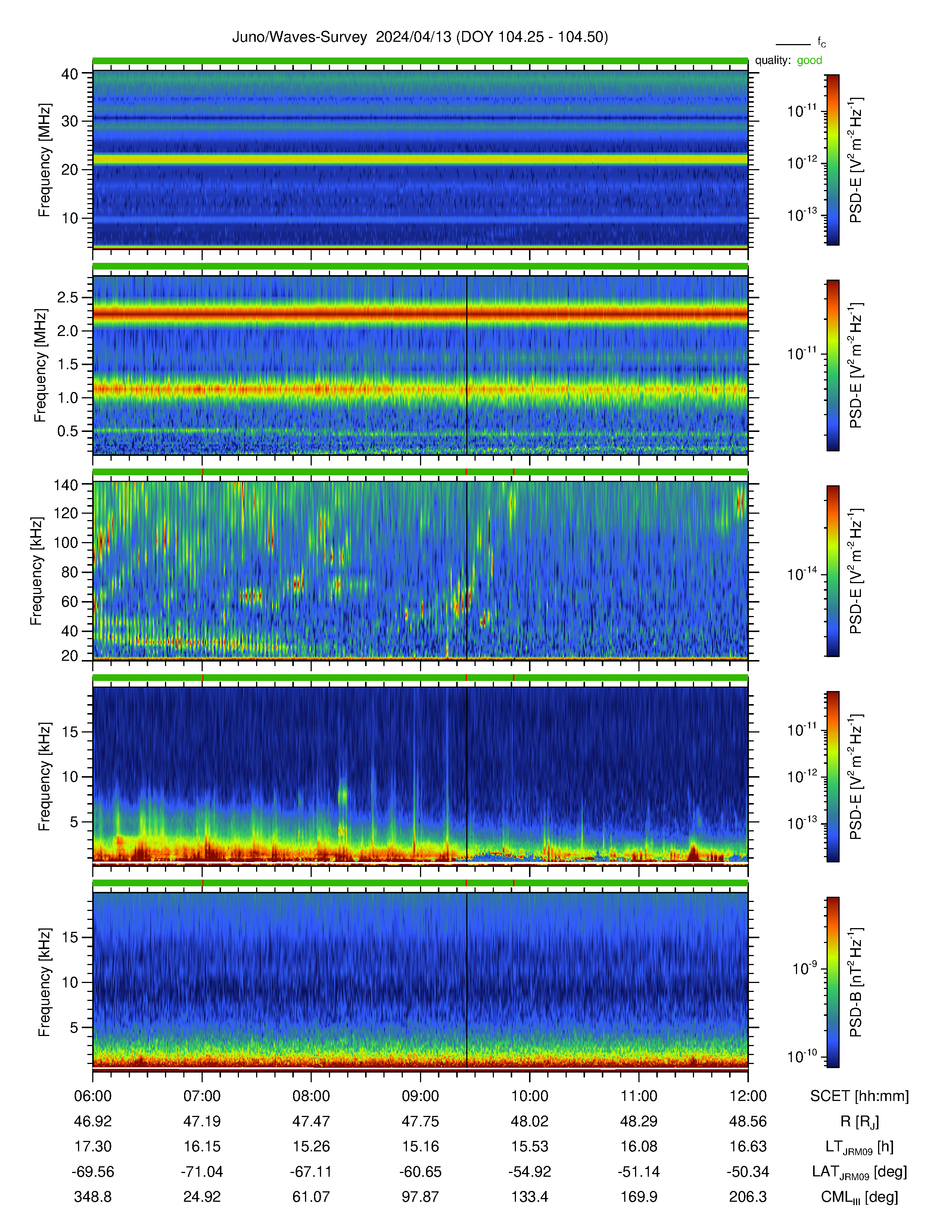Click the LAT JRM09 [deg] row label
This screenshot has height=1232, width=952.
[859, 1172]
